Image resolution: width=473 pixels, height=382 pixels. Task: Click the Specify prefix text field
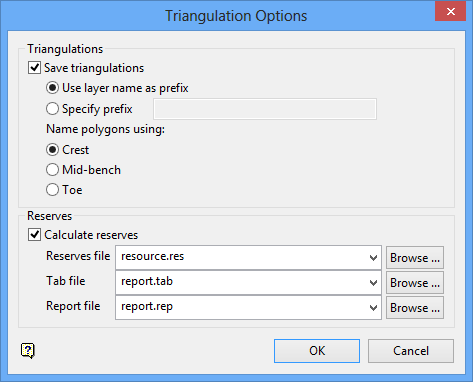click(x=265, y=109)
